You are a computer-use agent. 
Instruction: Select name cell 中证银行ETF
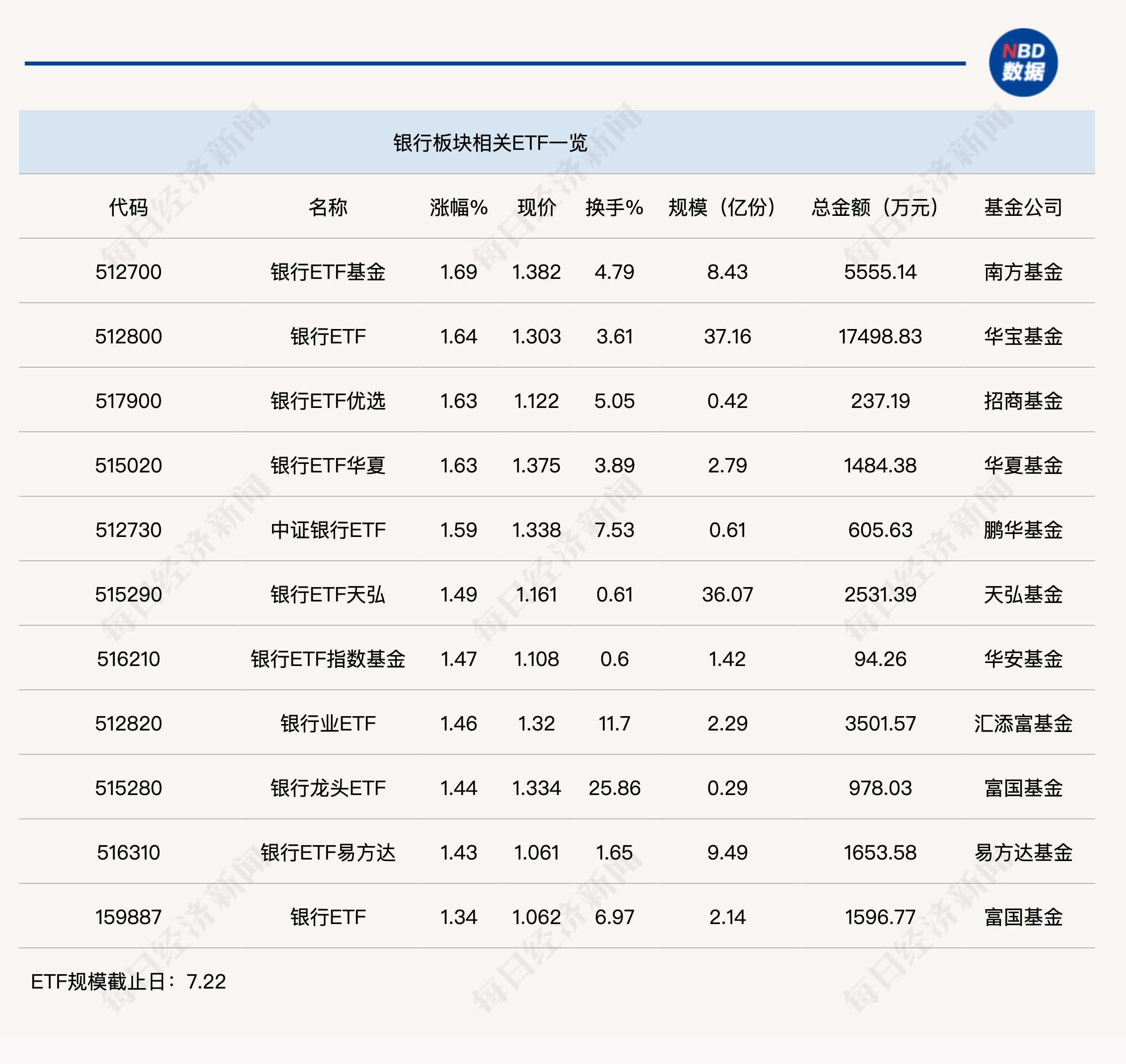(x=328, y=531)
